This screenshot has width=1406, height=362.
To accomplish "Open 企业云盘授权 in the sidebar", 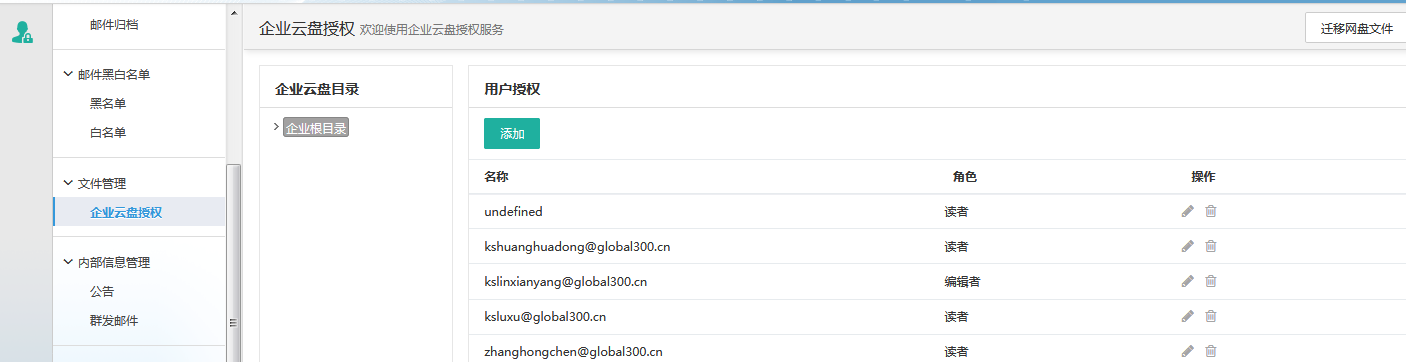I will (126, 212).
